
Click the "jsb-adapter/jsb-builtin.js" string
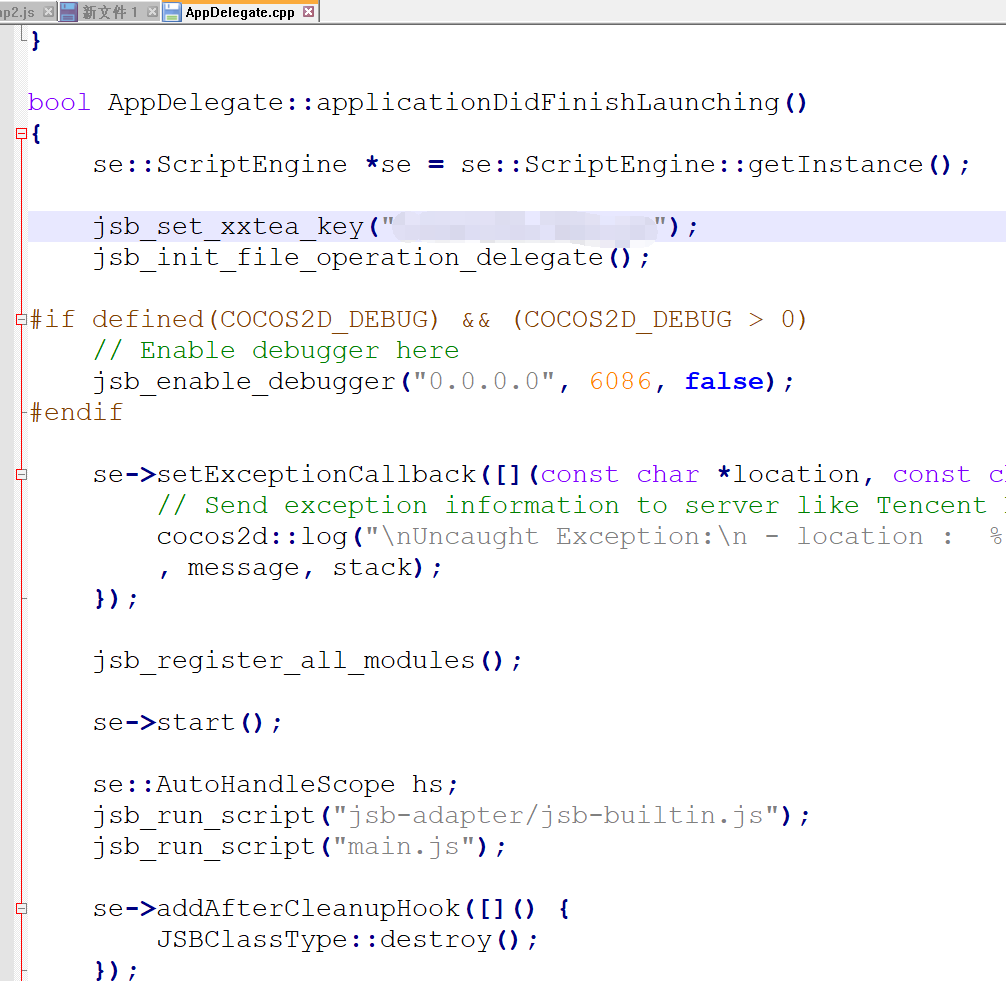click(556, 815)
